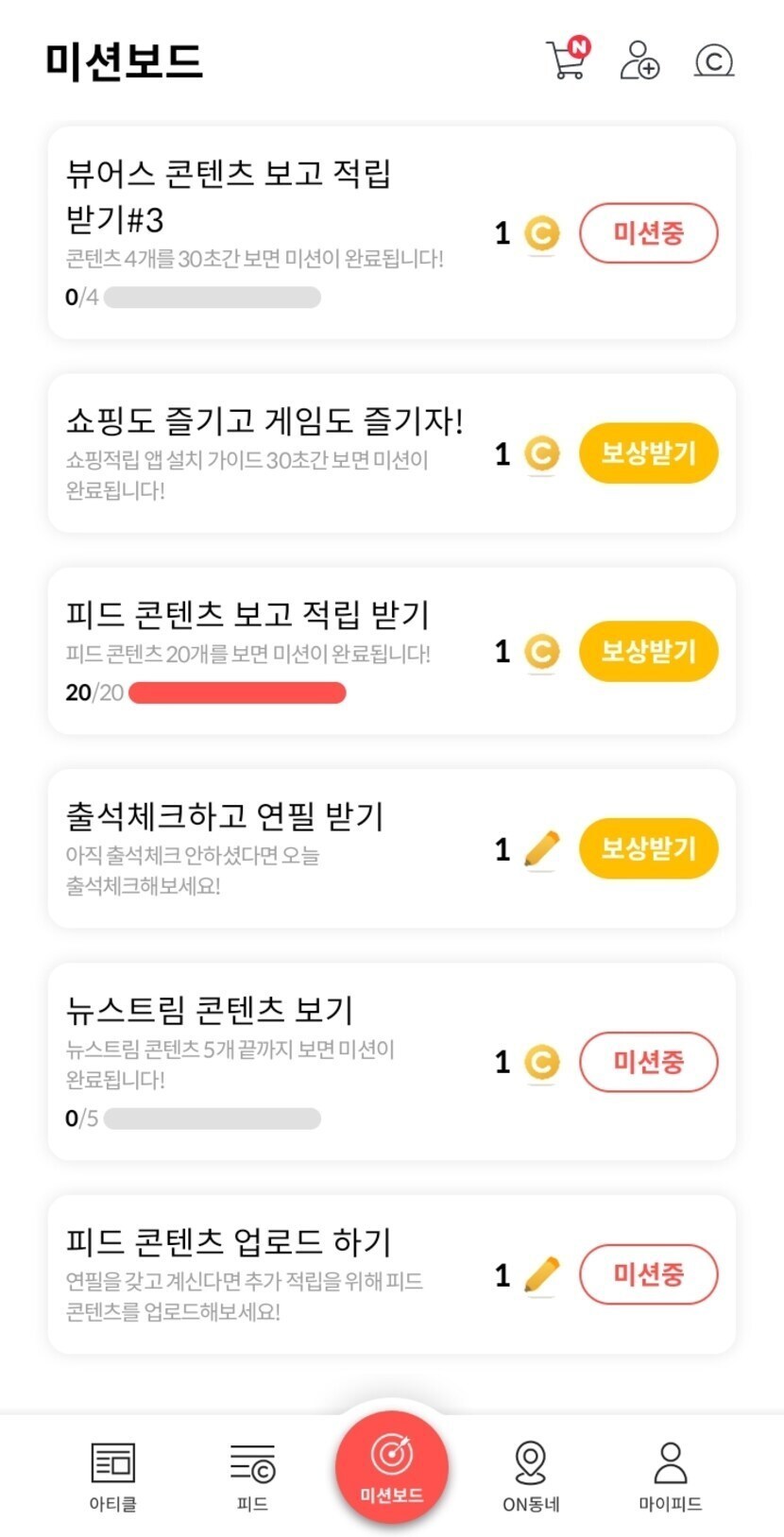The width and height of the screenshot is (784, 1537).
Task: Open the coin balance icon
Action: click(x=714, y=61)
